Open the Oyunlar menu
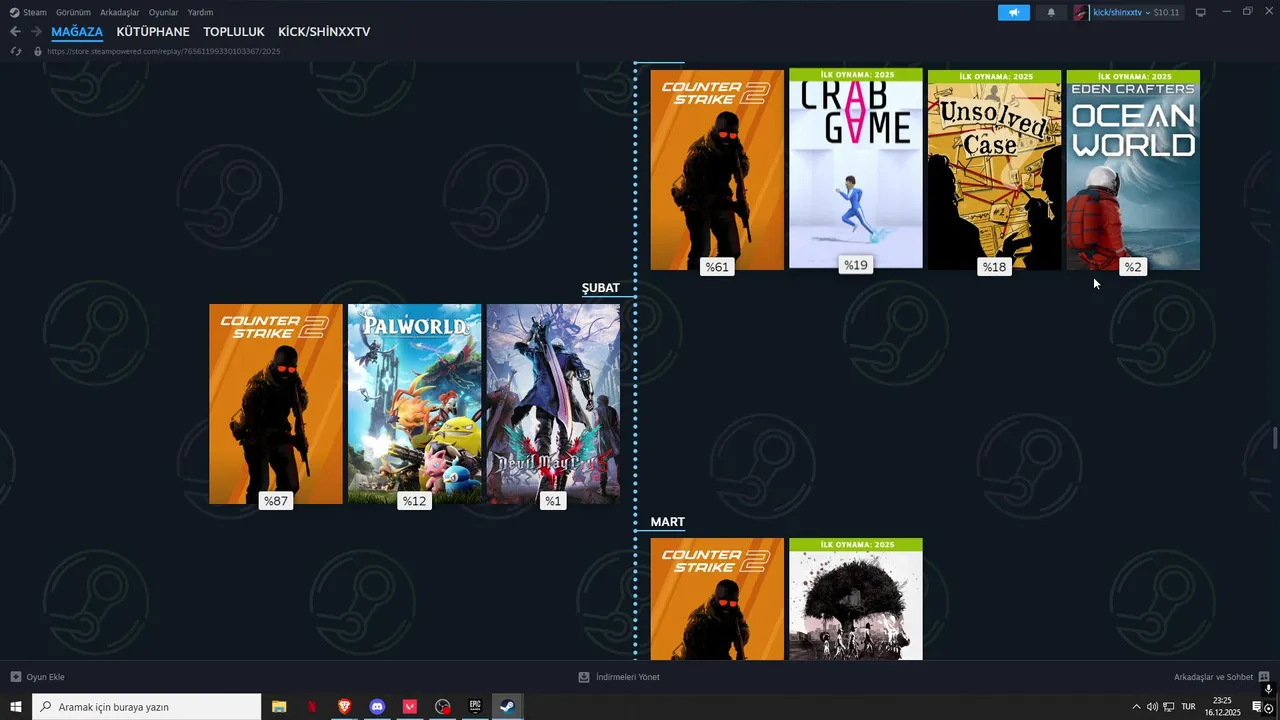Screen dimensions: 1280x720 pyautogui.click(x=164, y=12)
